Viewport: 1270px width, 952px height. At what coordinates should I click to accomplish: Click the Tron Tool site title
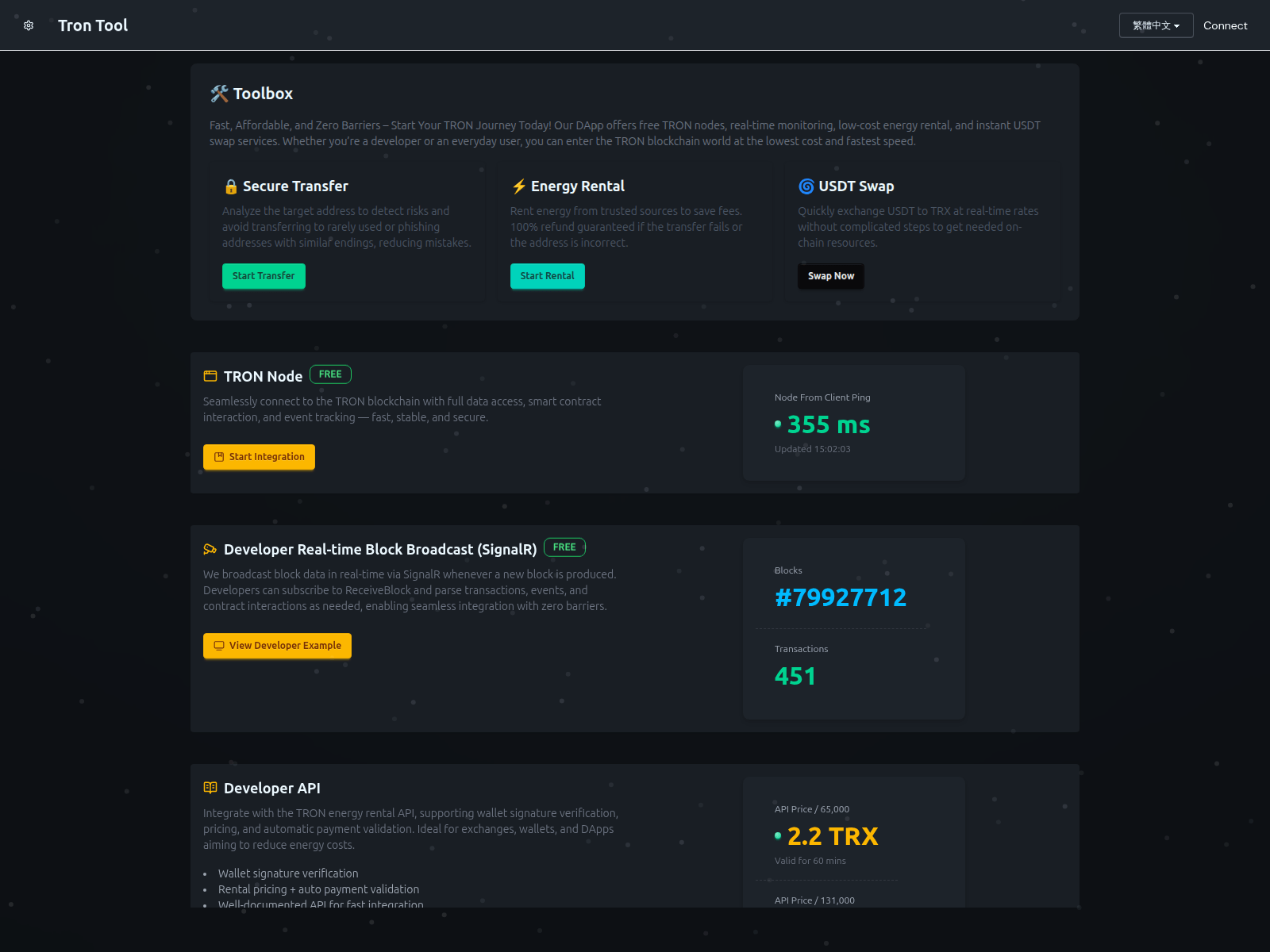[x=93, y=25]
